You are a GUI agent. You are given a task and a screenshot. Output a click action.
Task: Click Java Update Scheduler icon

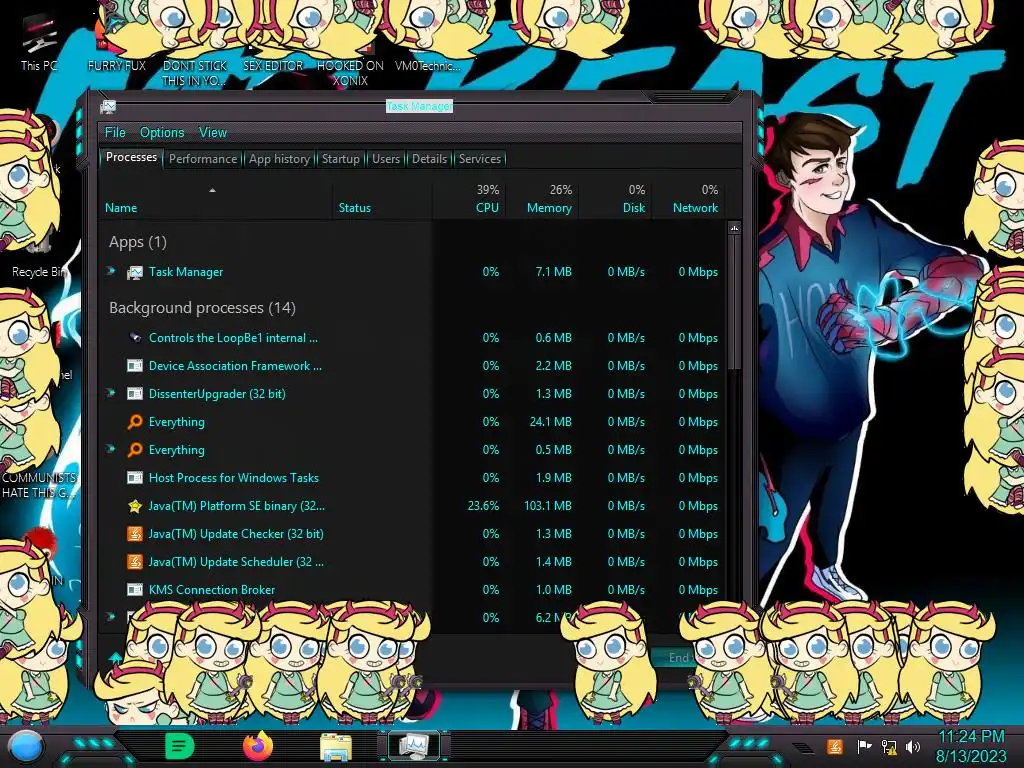click(135, 562)
